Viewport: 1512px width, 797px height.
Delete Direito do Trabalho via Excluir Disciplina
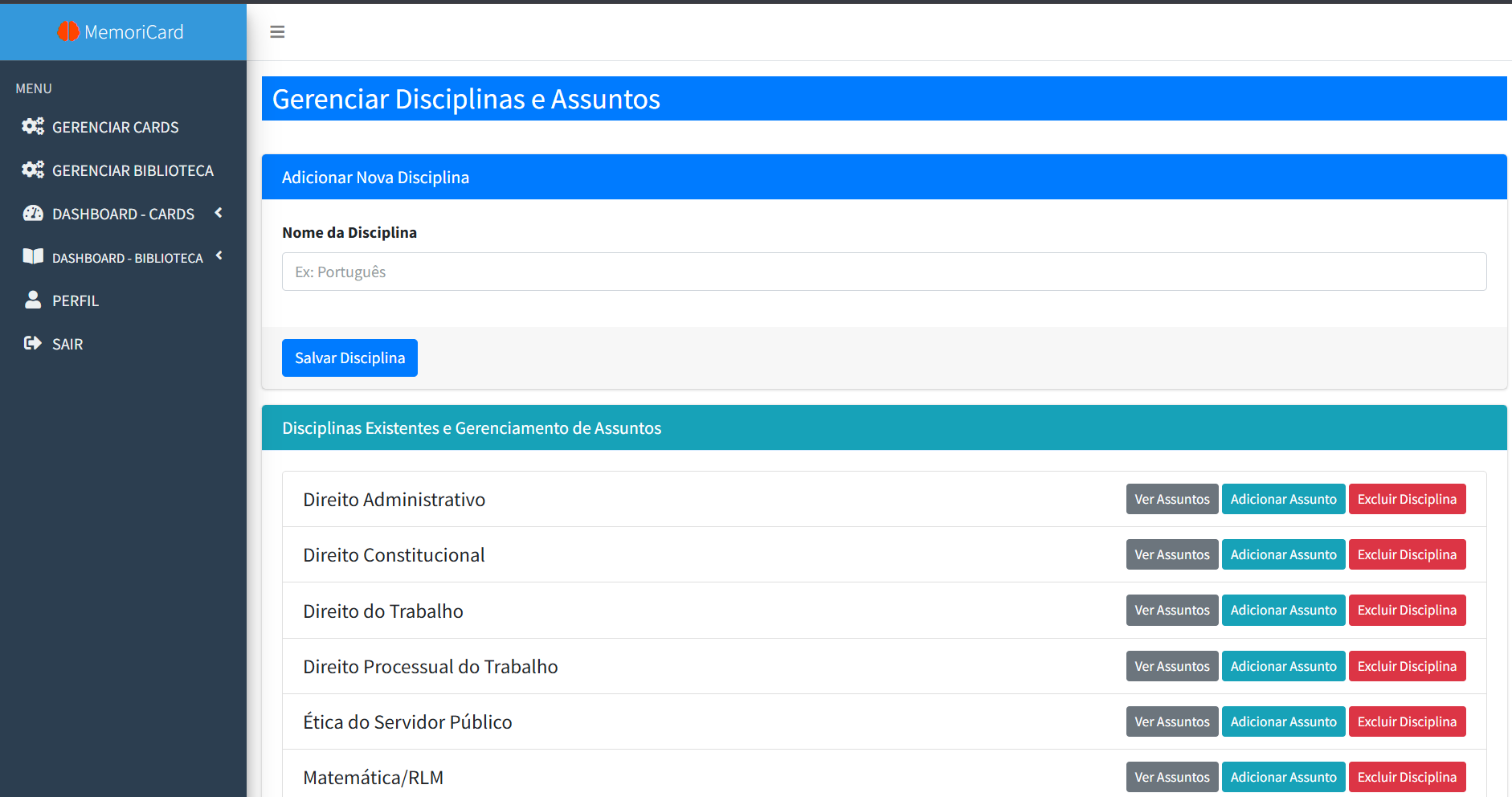(x=1407, y=610)
